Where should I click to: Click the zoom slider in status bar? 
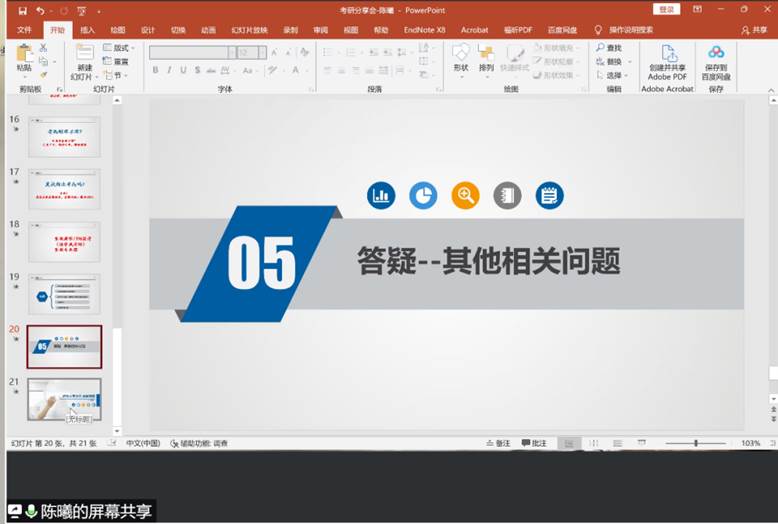click(696, 443)
